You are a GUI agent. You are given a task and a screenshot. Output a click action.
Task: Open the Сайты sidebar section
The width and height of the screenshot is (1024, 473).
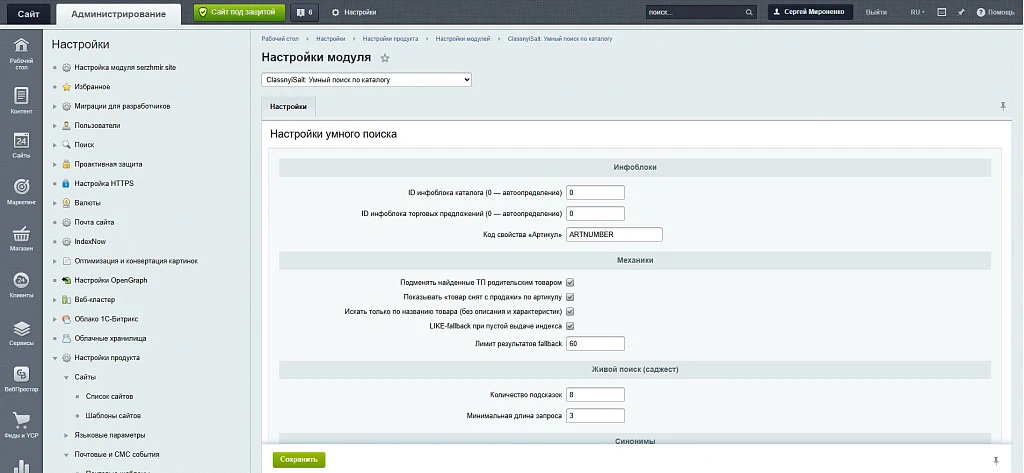(x=22, y=146)
